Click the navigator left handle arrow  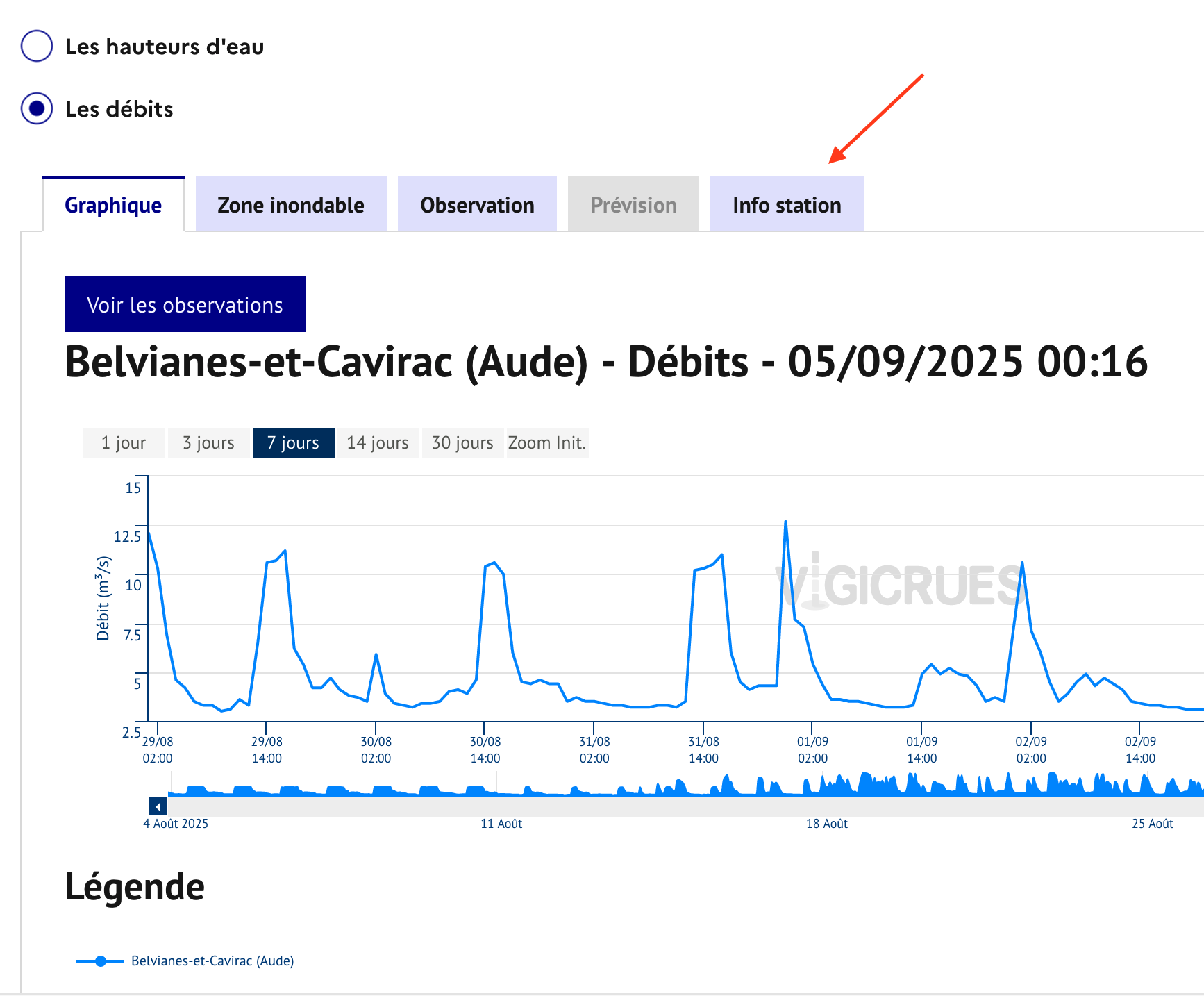(158, 806)
